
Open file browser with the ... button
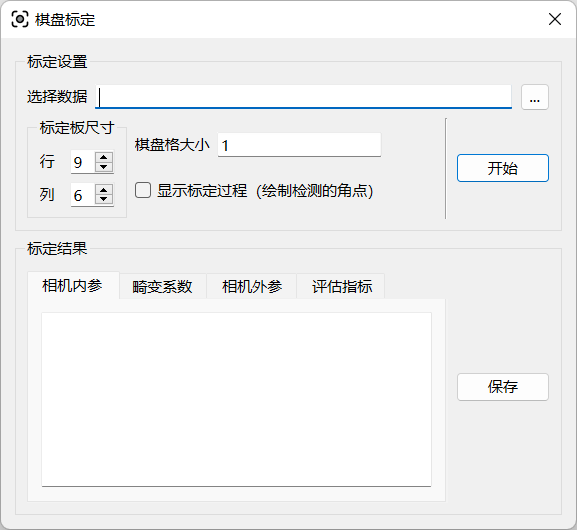point(535,97)
